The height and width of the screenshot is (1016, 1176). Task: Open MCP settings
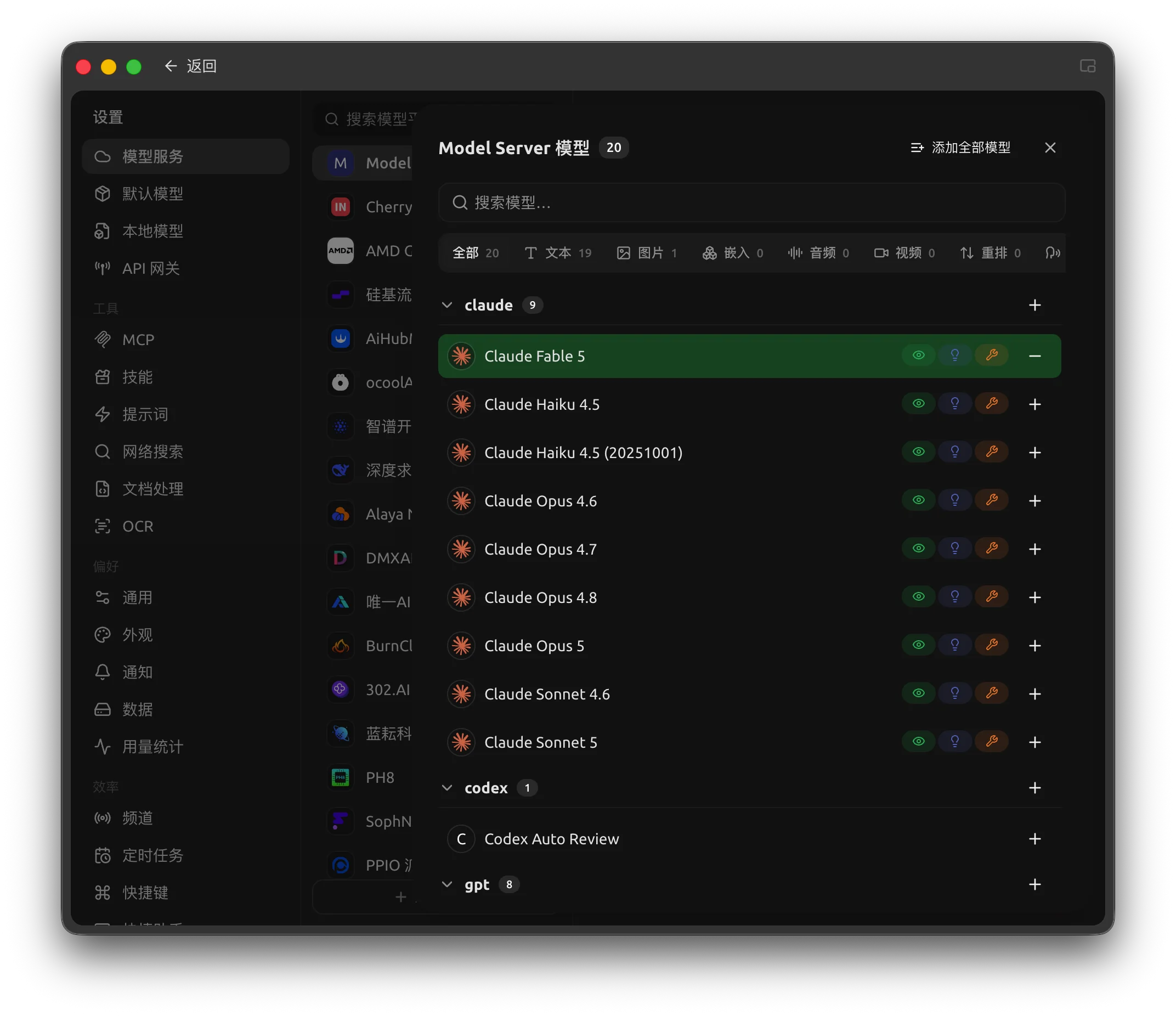(185, 340)
